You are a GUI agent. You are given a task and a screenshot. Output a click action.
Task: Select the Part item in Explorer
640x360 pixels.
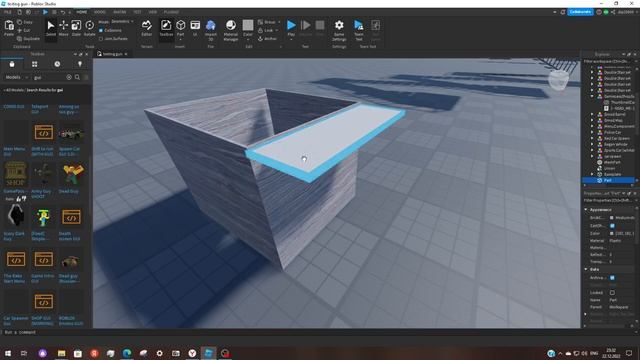point(608,180)
